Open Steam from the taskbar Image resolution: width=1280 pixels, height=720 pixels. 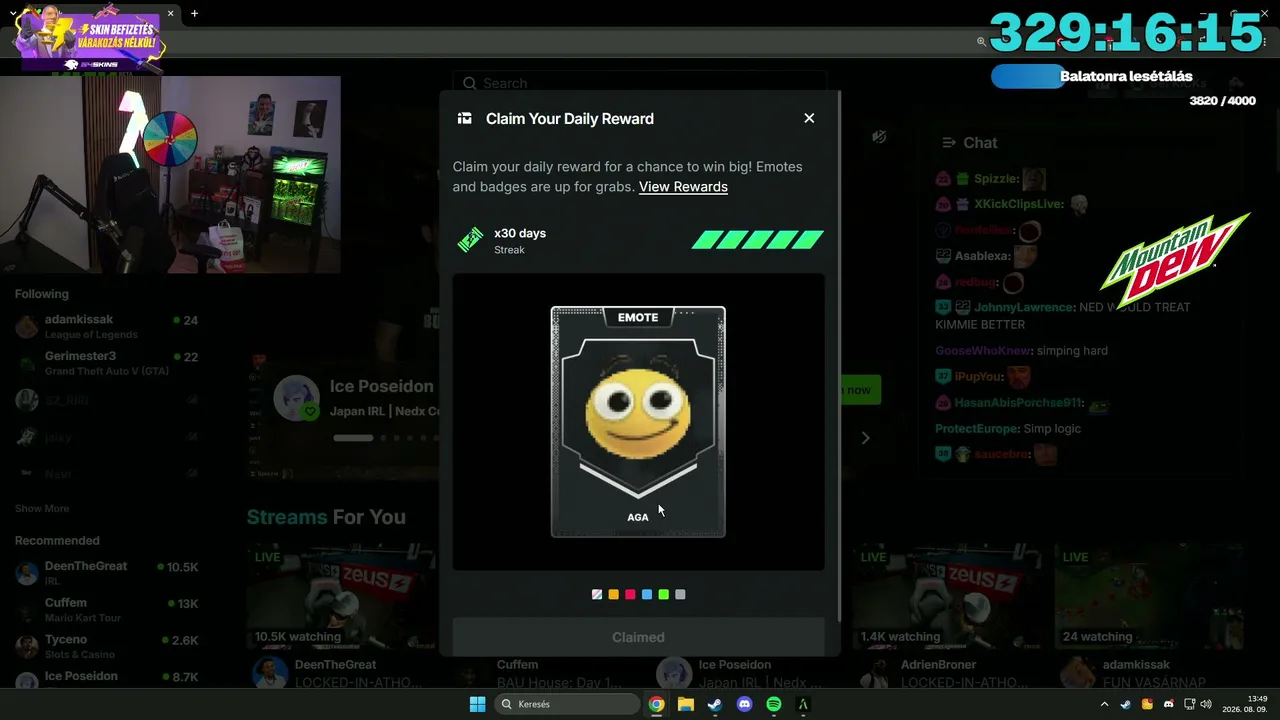714,704
